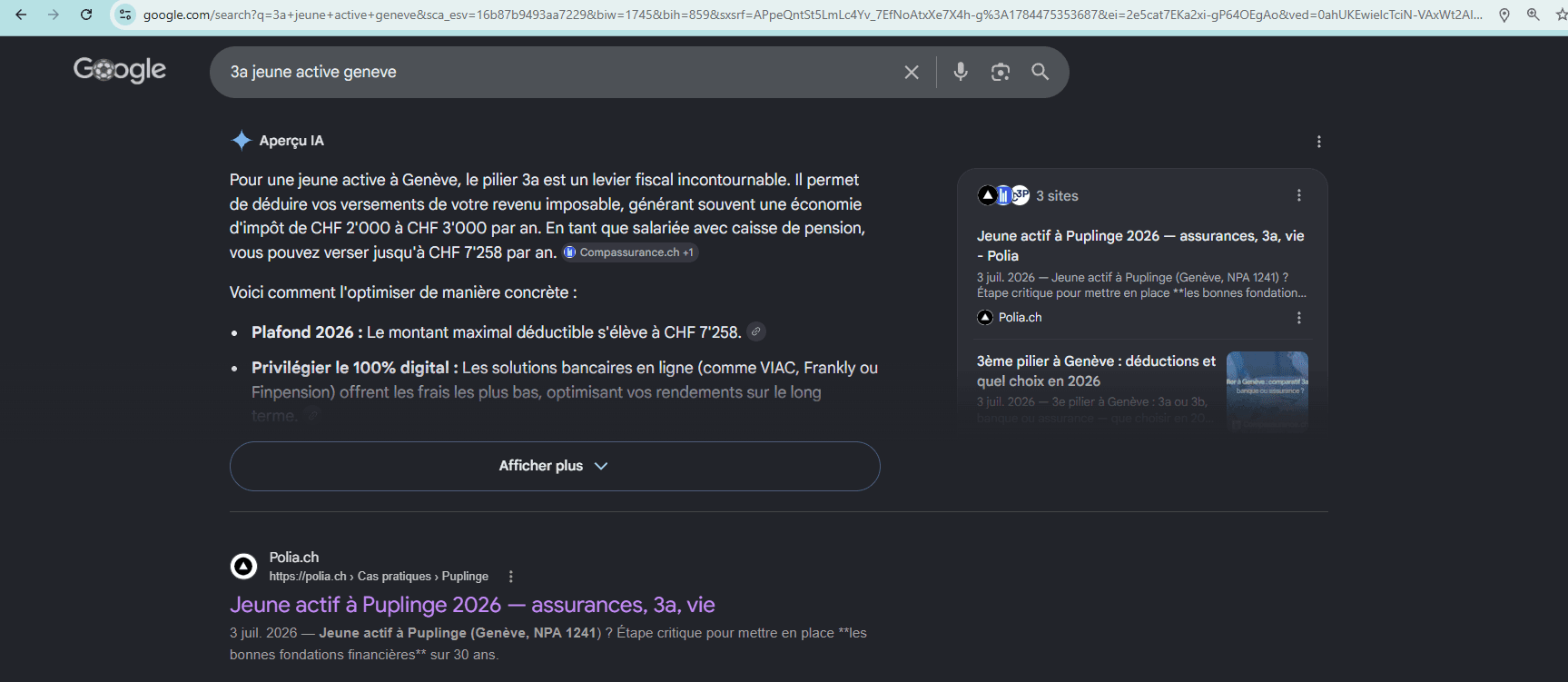Viewport: 1568px width, 682px height.
Task: Click the Polia.ch favicon in the source card
Action: 985,317
